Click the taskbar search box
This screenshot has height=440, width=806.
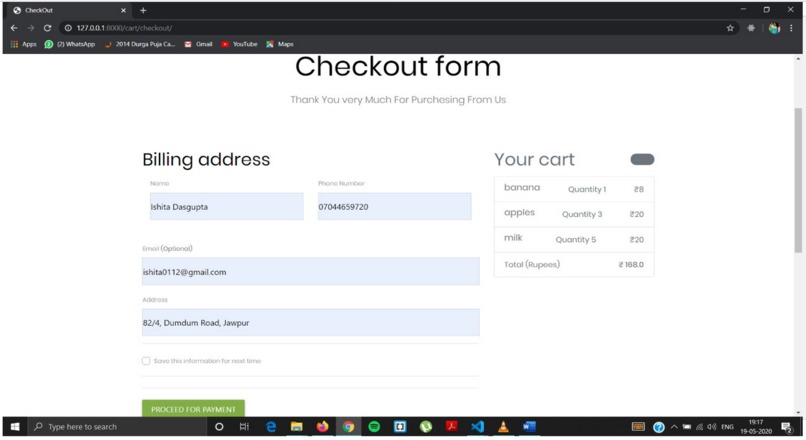point(117,427)
